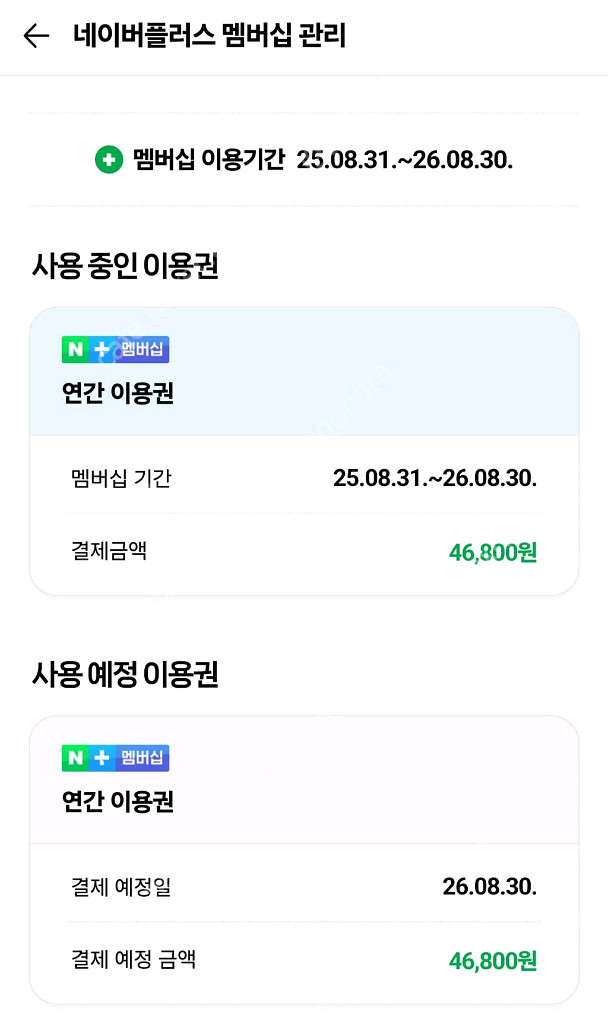Click 연간 이용권 title on active card

(115, 393)
